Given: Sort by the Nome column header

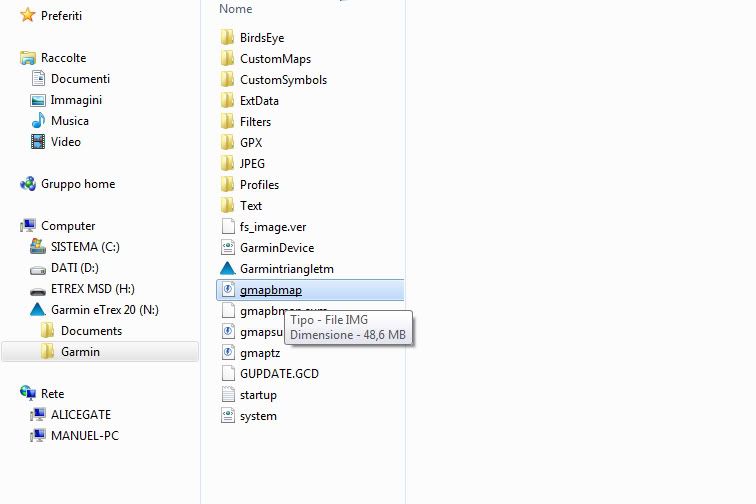Looking at the screenshot, I should click(x=236, y=9).
